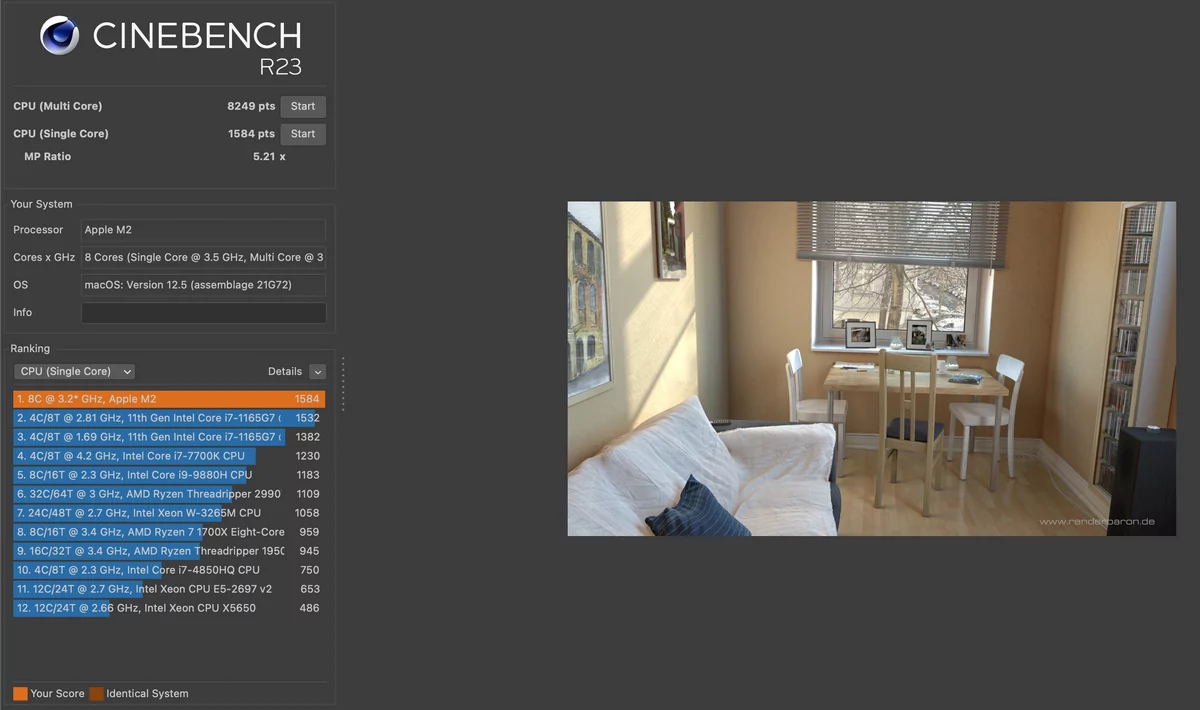The image size is (1200, 710).
Task: Click the MP Ratio label
Action: pos(48,157)
